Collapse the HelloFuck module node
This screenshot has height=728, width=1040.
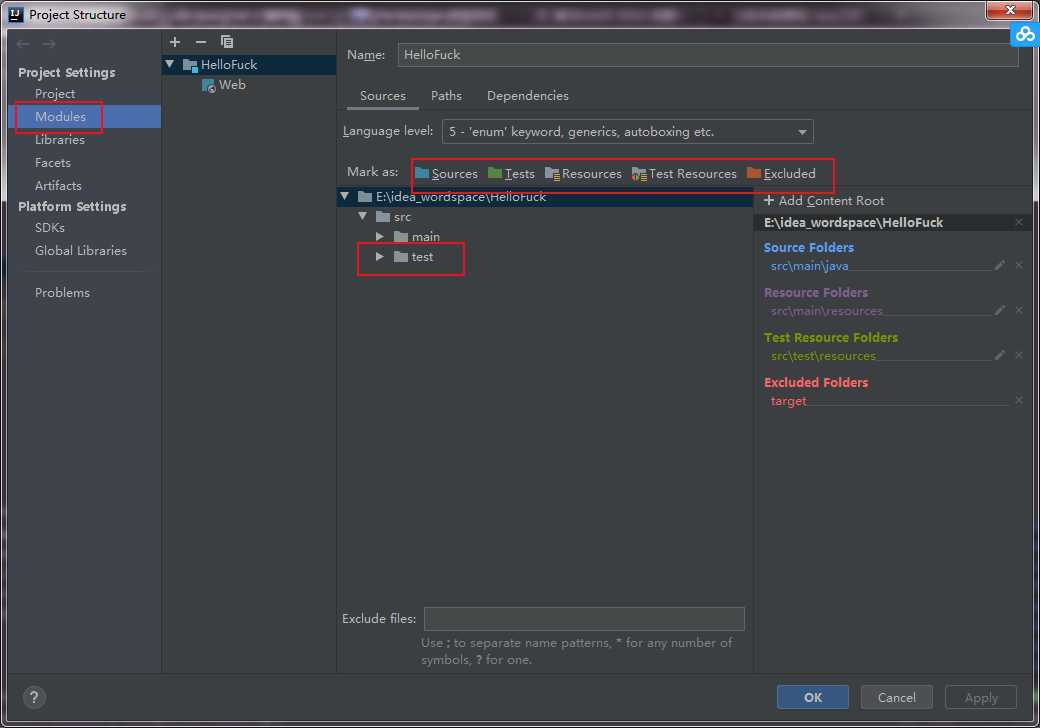click(x=170, y=64)
